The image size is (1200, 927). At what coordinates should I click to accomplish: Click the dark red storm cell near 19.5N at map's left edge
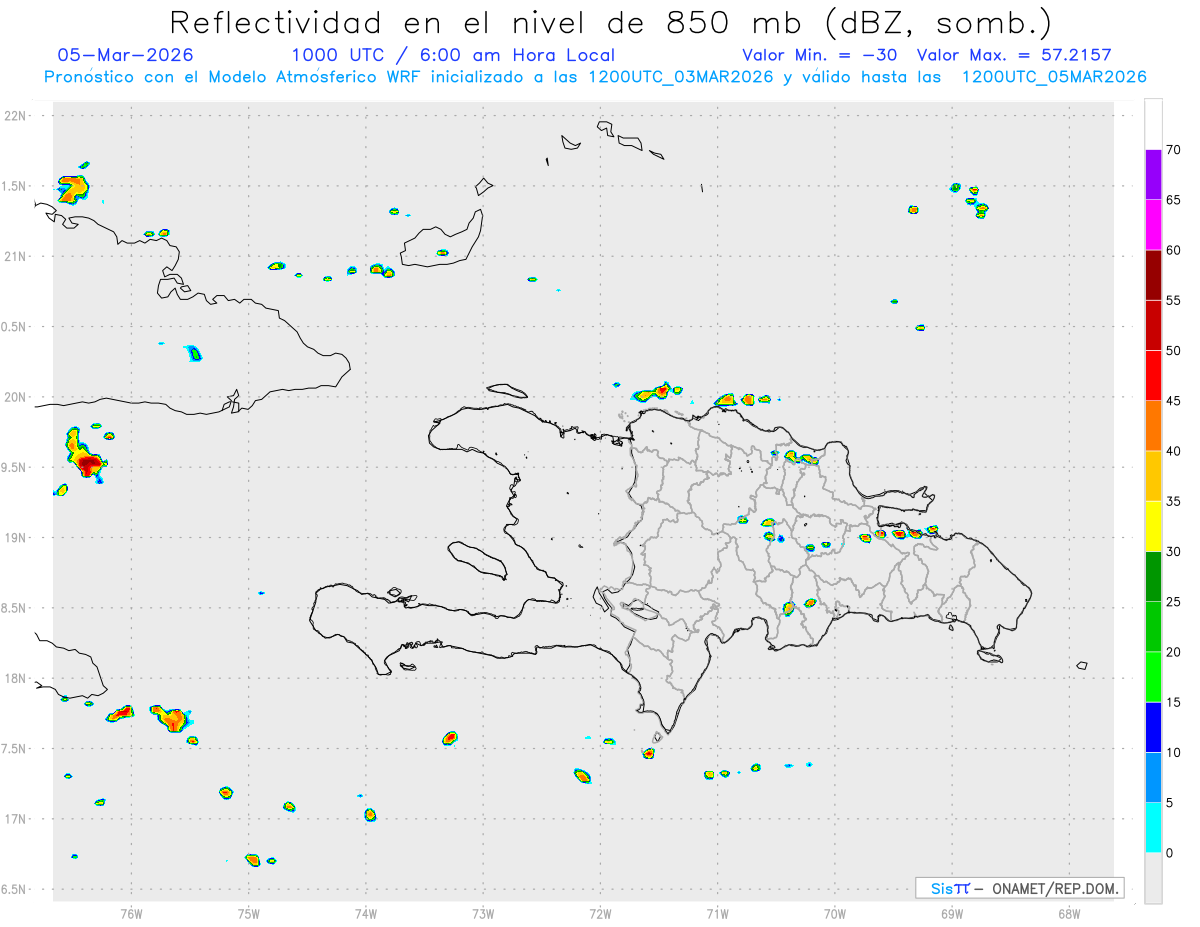click(87, 462)
